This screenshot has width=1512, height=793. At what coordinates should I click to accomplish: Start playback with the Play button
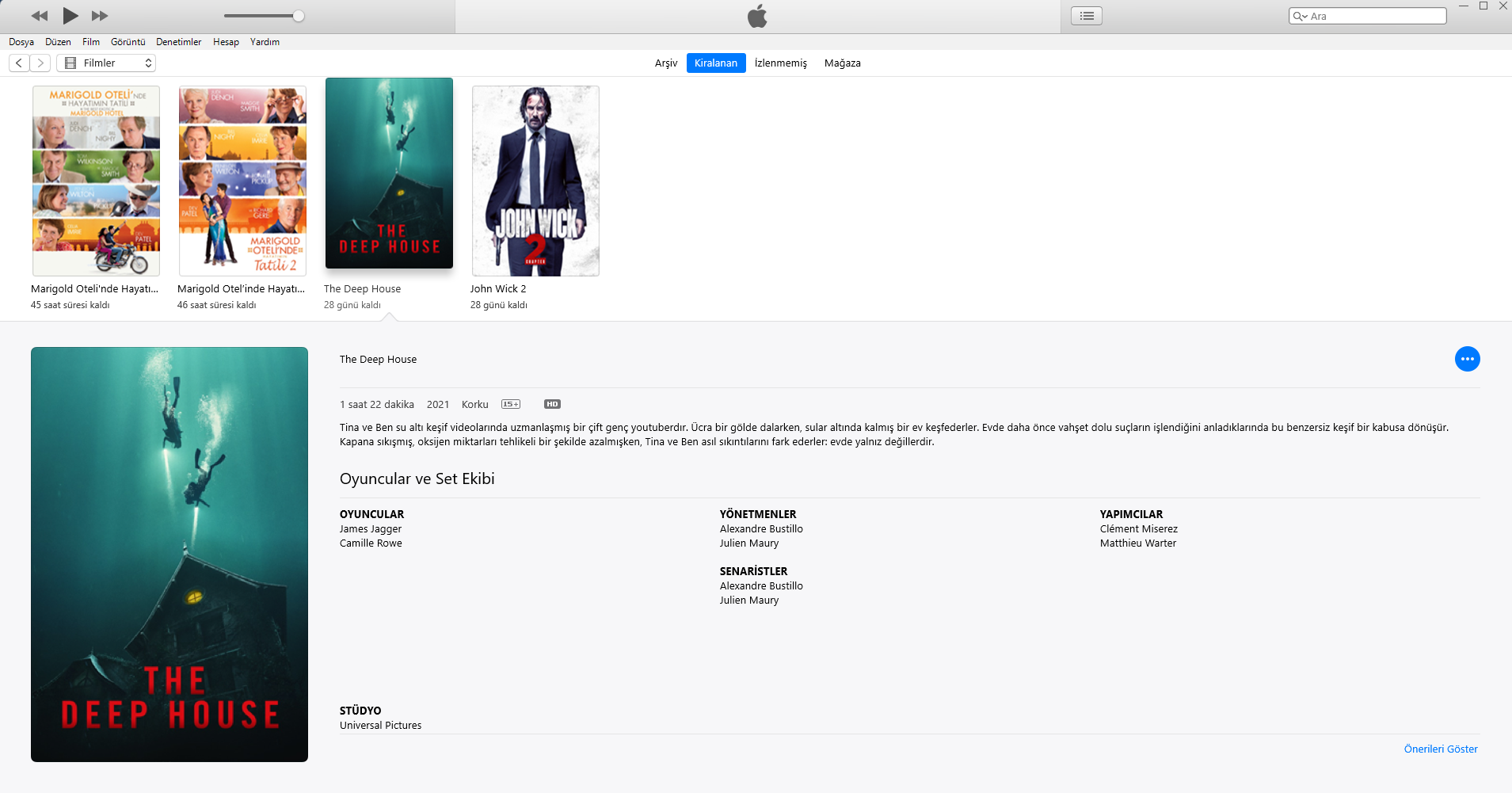coord(70,15)
